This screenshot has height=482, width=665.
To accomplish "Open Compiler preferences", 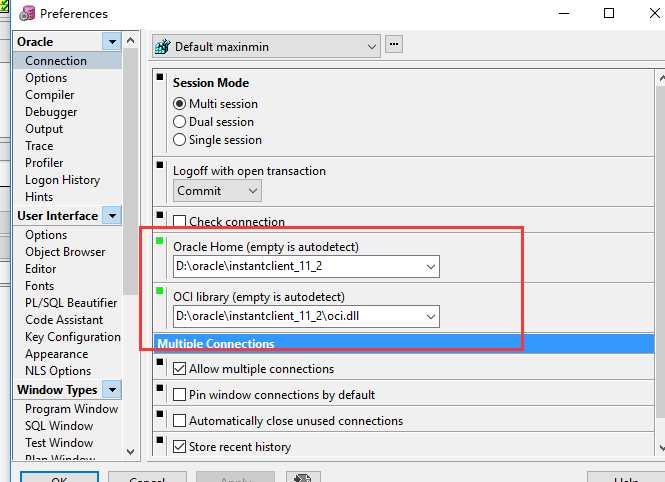I will (50, 95).
